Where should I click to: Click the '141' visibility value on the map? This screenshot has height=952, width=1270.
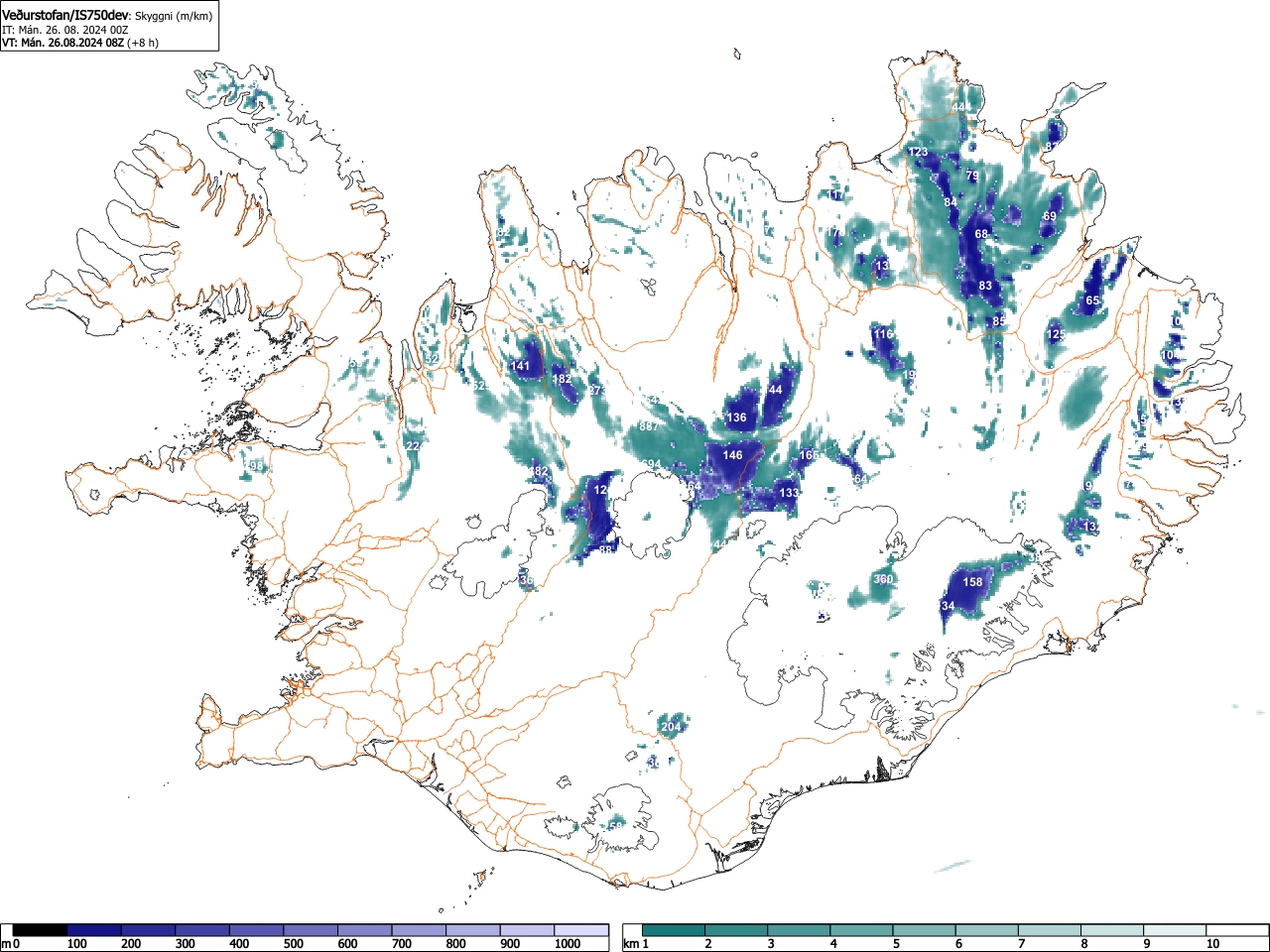point(520,366)
